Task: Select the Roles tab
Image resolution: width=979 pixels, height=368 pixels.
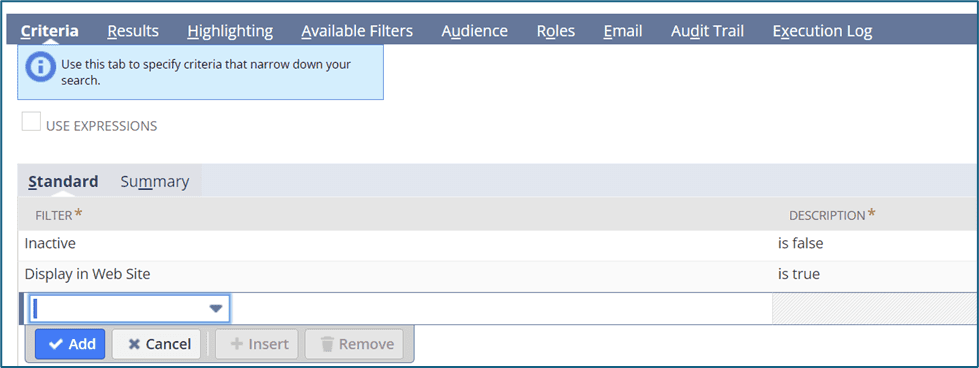Action: 556,31
